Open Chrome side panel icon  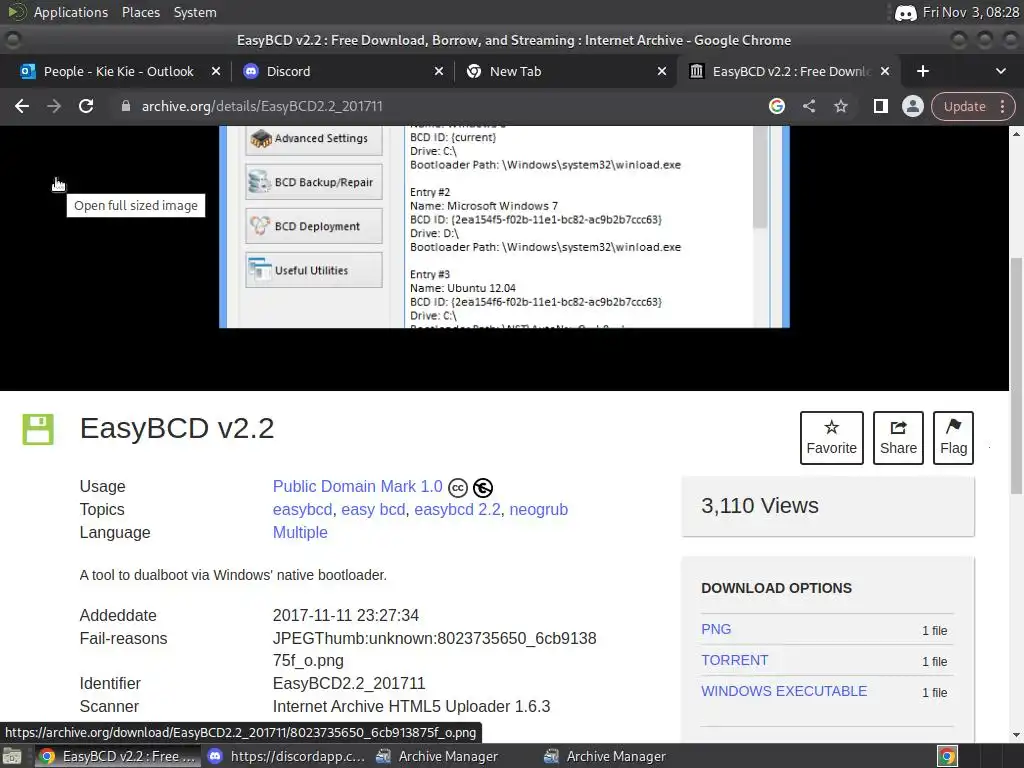pos(880,106)
